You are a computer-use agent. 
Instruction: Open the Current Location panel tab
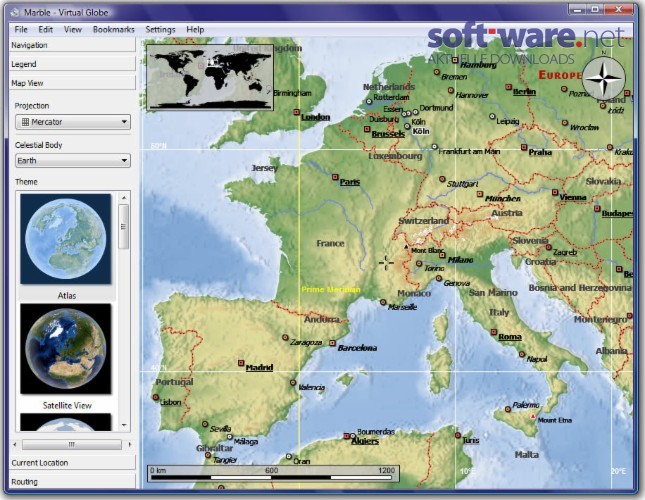72,463
